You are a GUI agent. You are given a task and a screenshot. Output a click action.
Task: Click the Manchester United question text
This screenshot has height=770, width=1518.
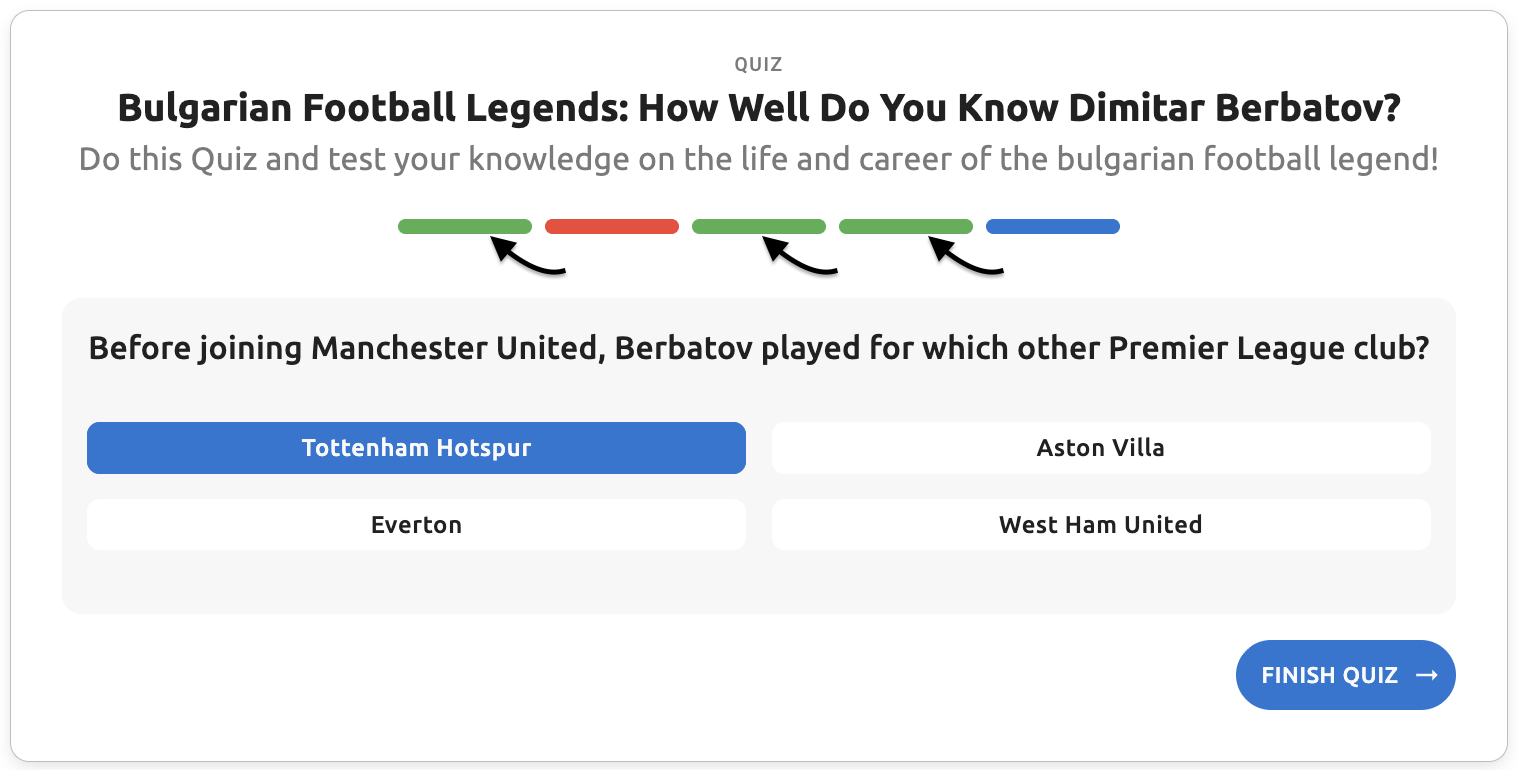coord(759,349)
